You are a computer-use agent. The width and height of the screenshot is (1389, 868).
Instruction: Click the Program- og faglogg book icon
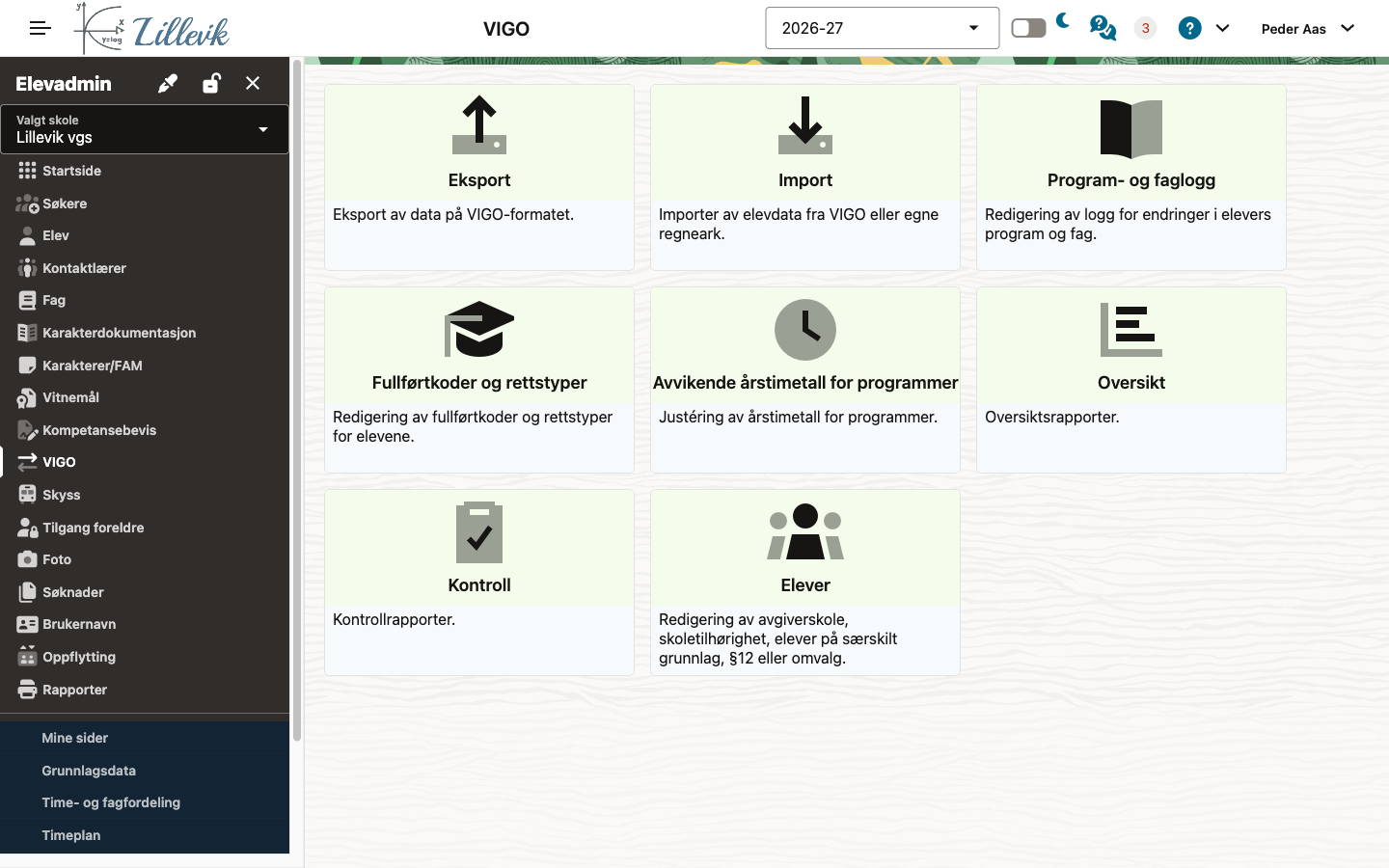tap(1131, 128)
